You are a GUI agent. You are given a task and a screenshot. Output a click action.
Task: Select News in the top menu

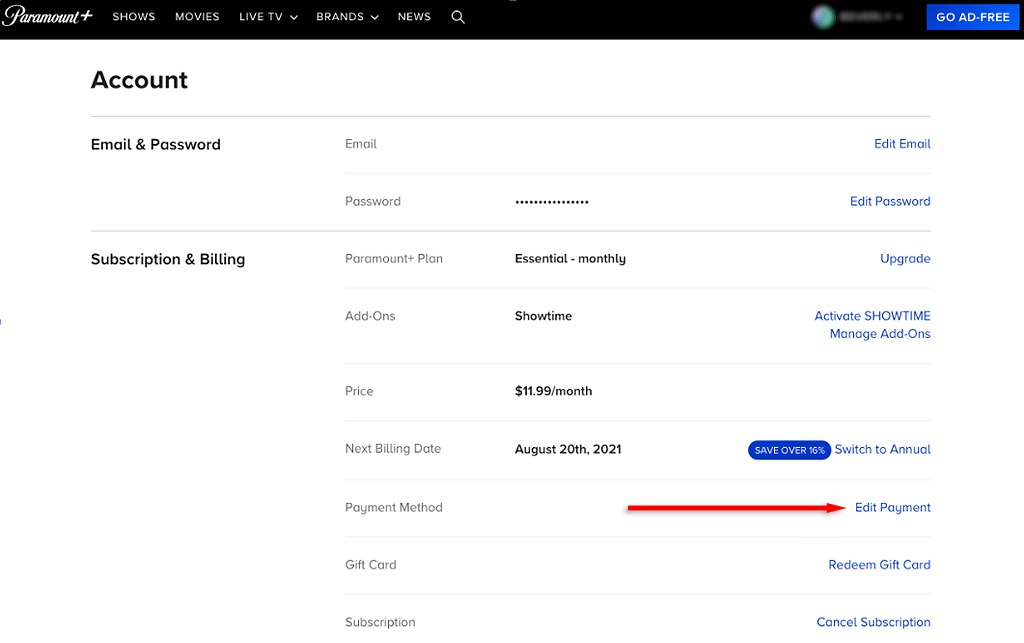click(x=414, y=17)
